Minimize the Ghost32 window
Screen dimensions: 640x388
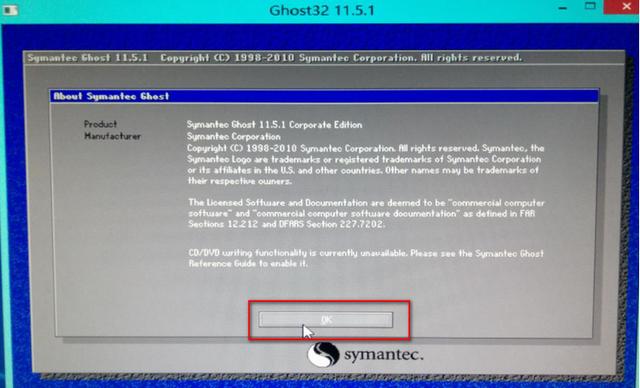point(563,8)
